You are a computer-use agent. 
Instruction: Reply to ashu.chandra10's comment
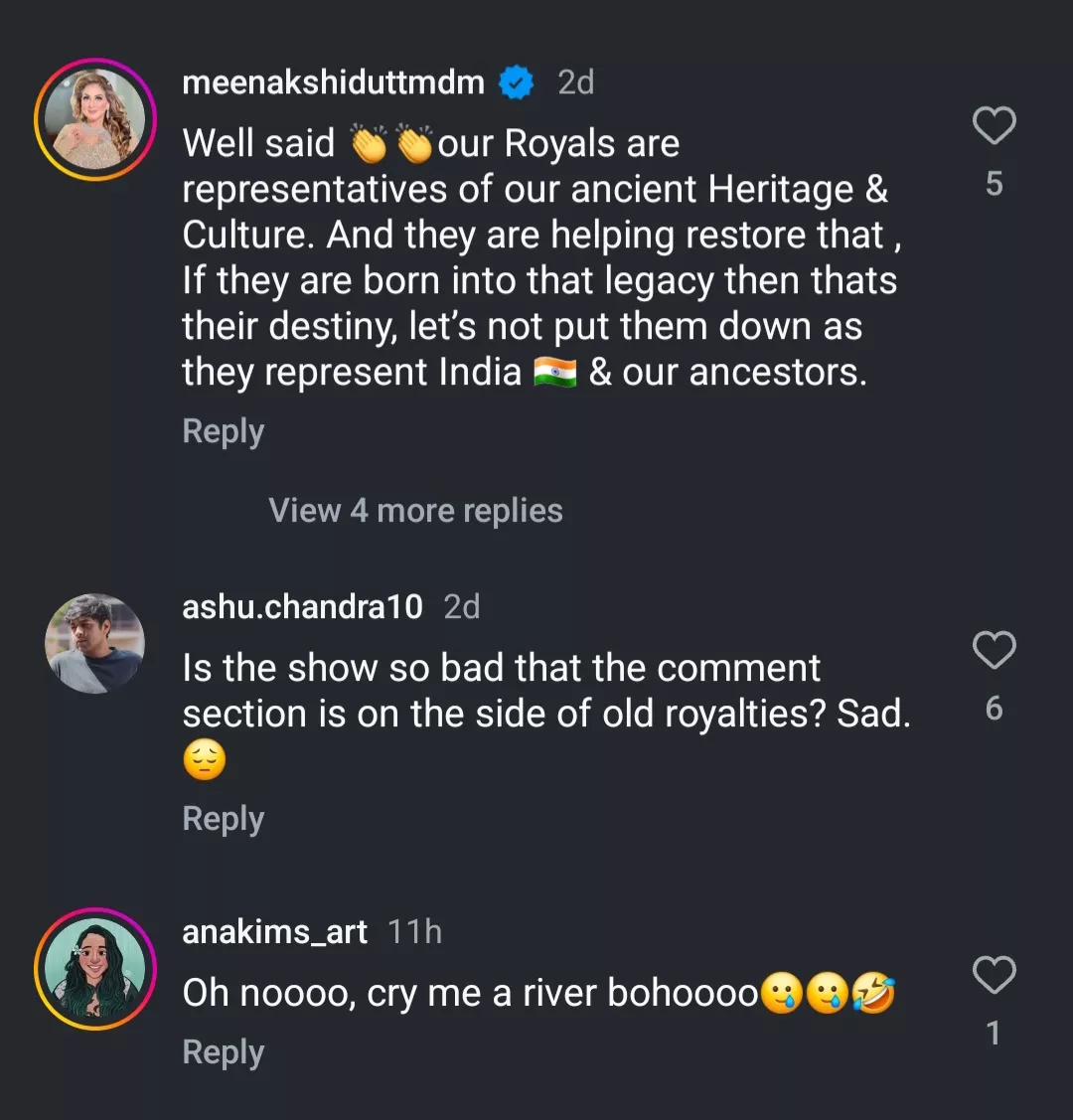(x=224, y=819)
